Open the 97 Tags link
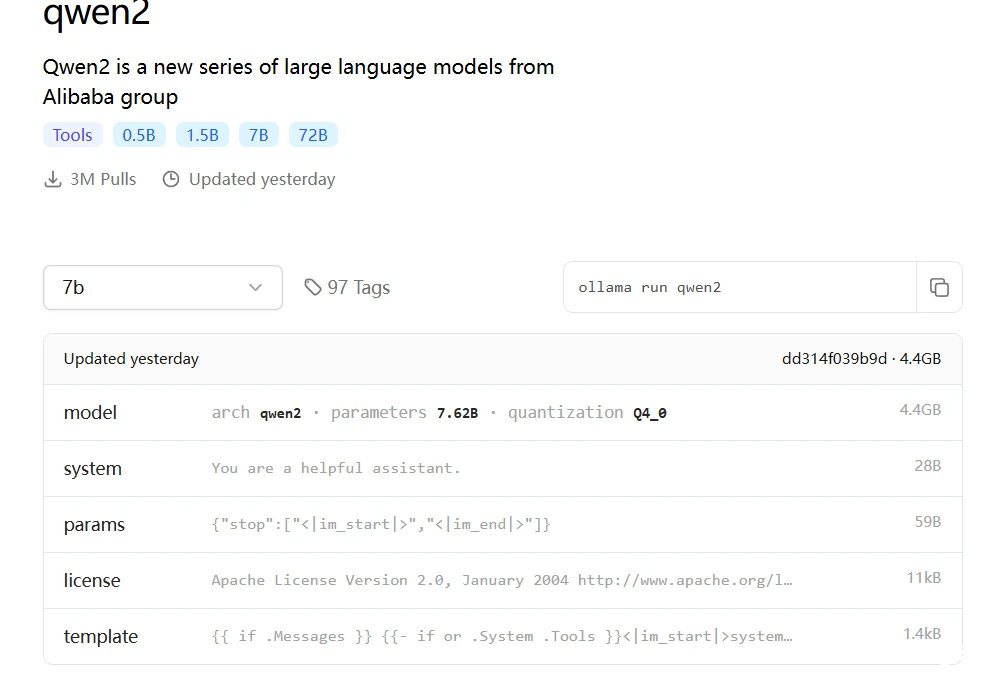 [347, 287]
